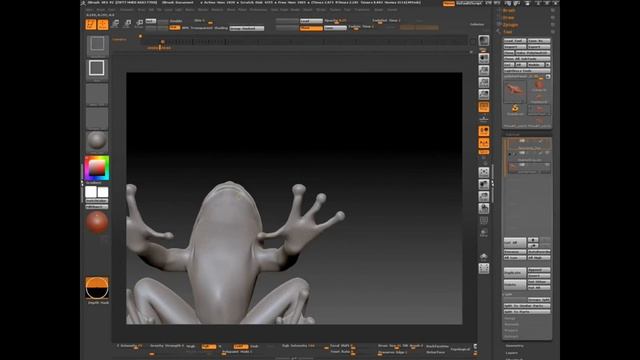The width and height of the screenshot is (640, 360).
Task: Open the Document menu in menu bar
Action: (127, 9)
